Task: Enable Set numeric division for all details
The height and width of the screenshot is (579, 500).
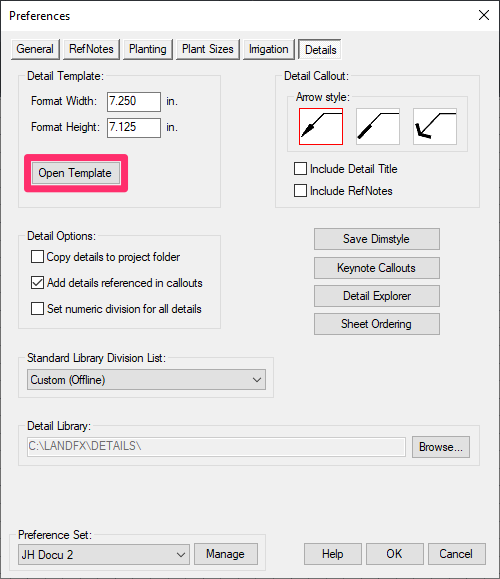Action: click(37, 309)
